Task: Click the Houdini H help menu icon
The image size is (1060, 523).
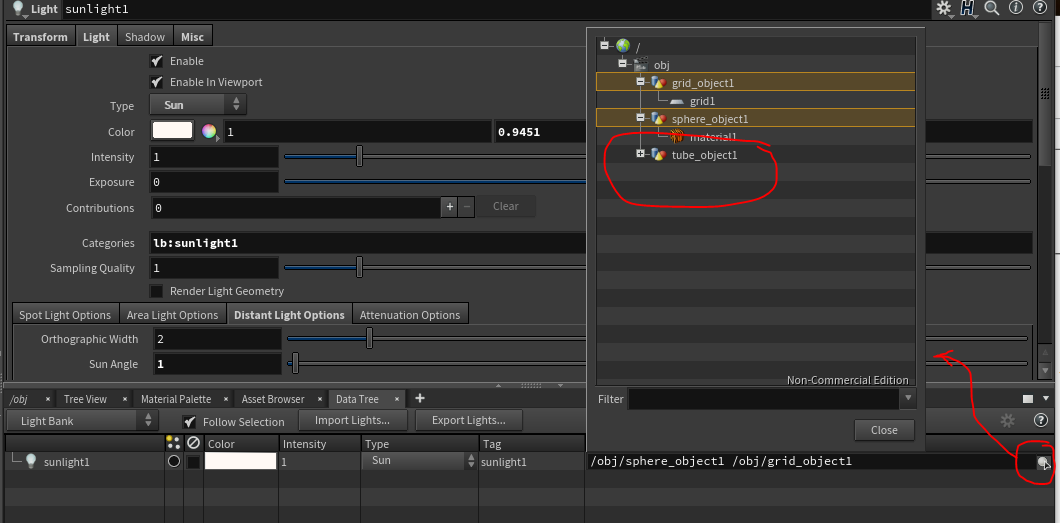Action: 968,8
